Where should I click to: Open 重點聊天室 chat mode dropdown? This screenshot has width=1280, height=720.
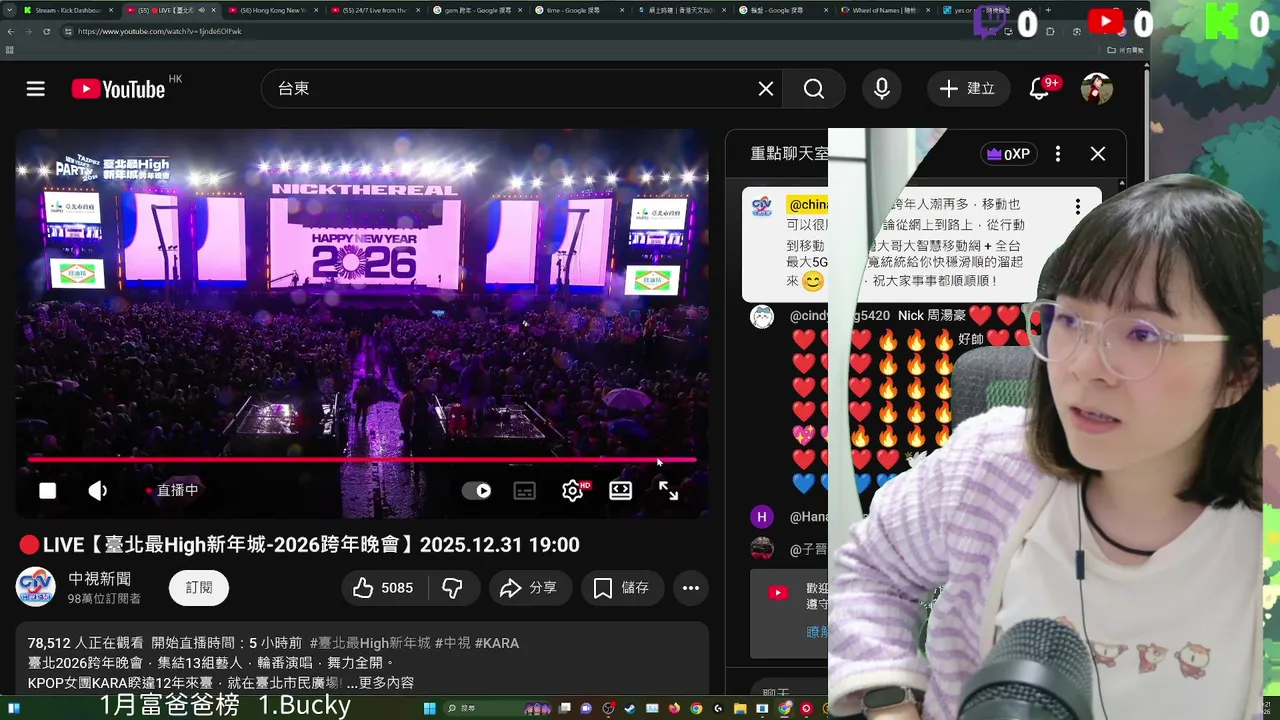coord(790,154)
